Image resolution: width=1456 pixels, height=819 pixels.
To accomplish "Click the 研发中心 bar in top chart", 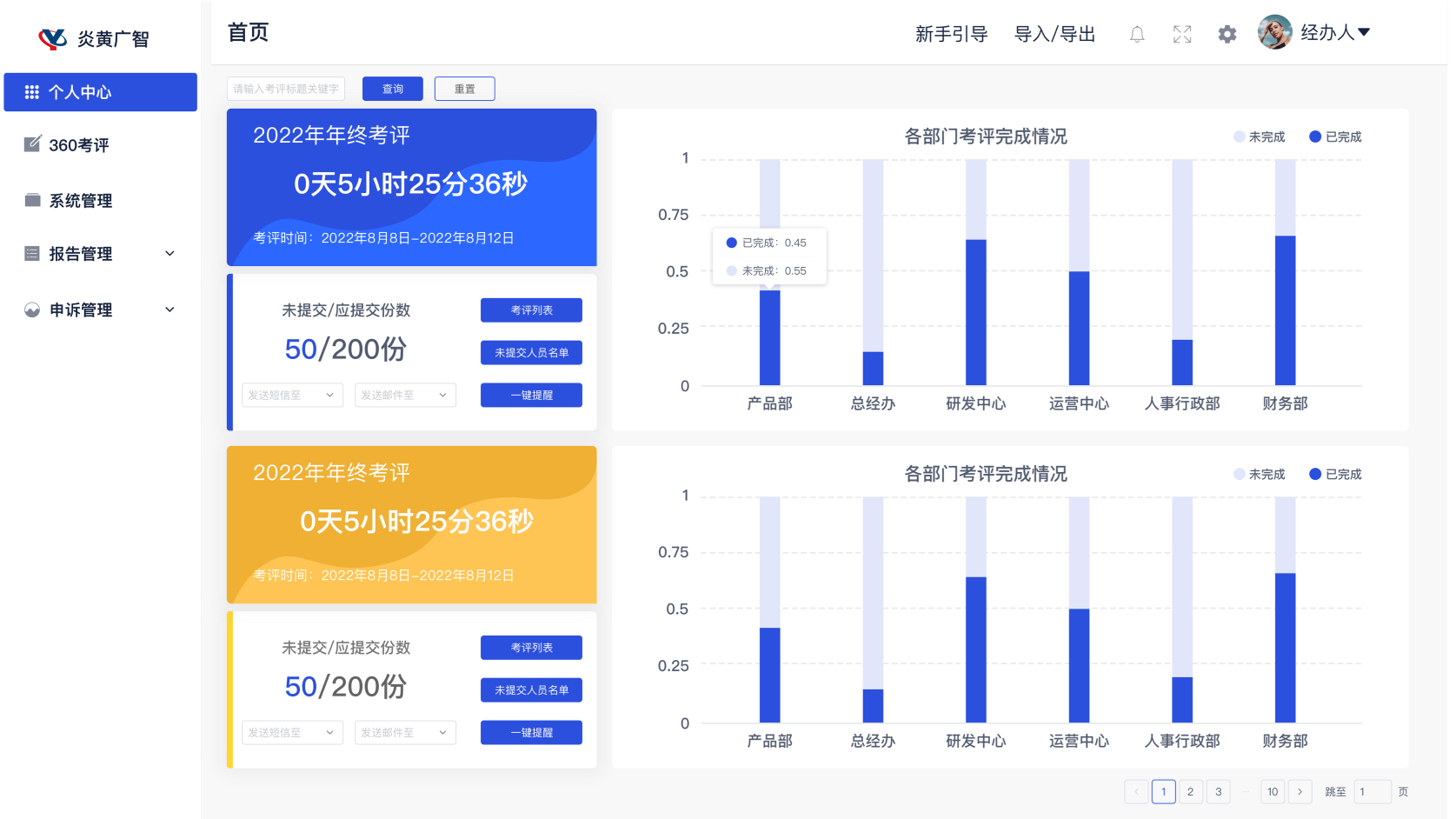I will (x=976, y=311).
